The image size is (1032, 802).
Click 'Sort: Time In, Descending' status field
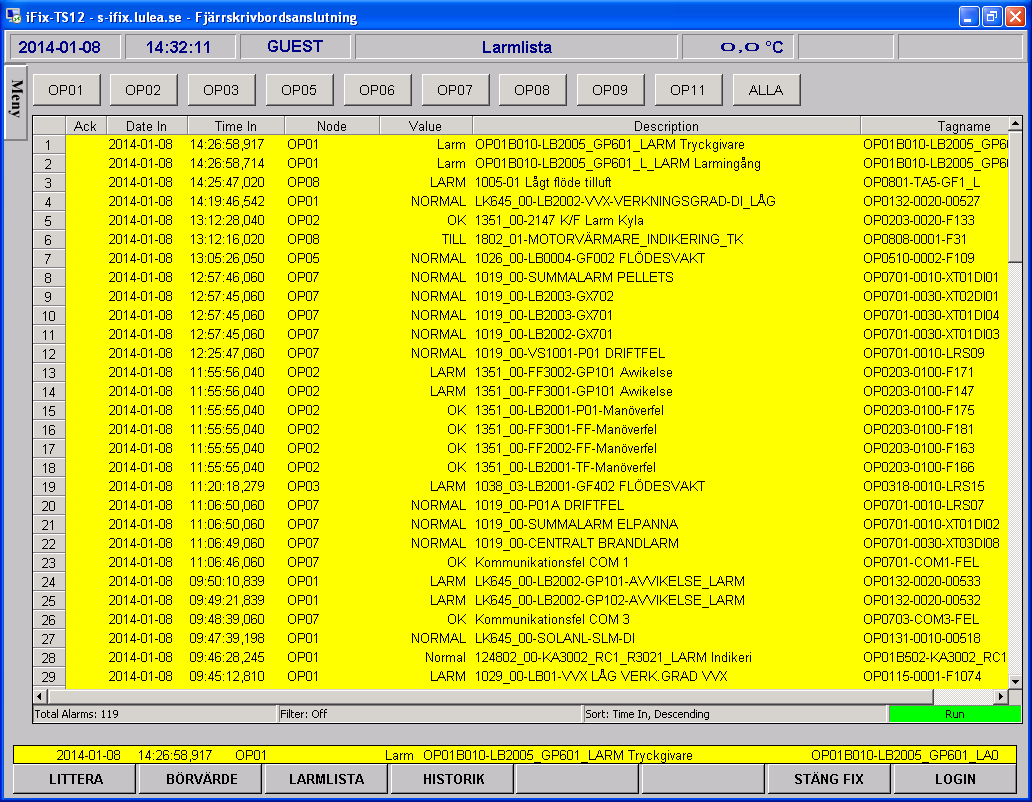pos(735,714)
